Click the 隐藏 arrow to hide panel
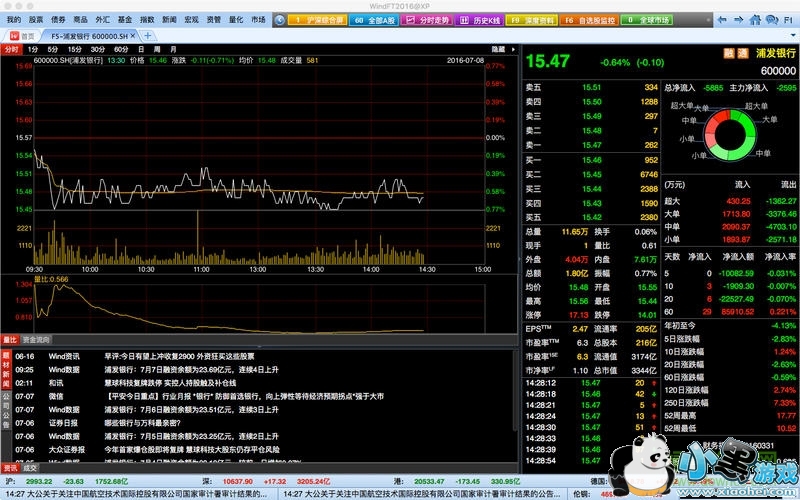800x500 pixels. click(x=513, y=49)
